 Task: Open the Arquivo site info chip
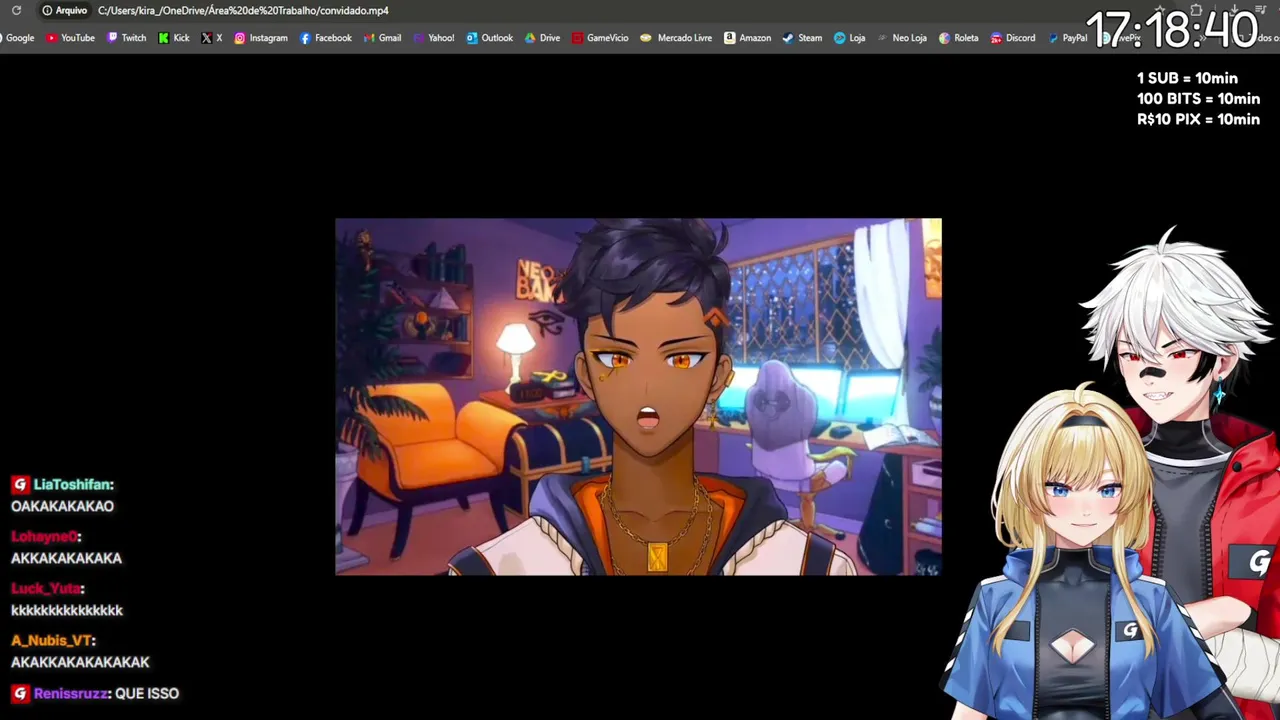(x=64, y=10)
